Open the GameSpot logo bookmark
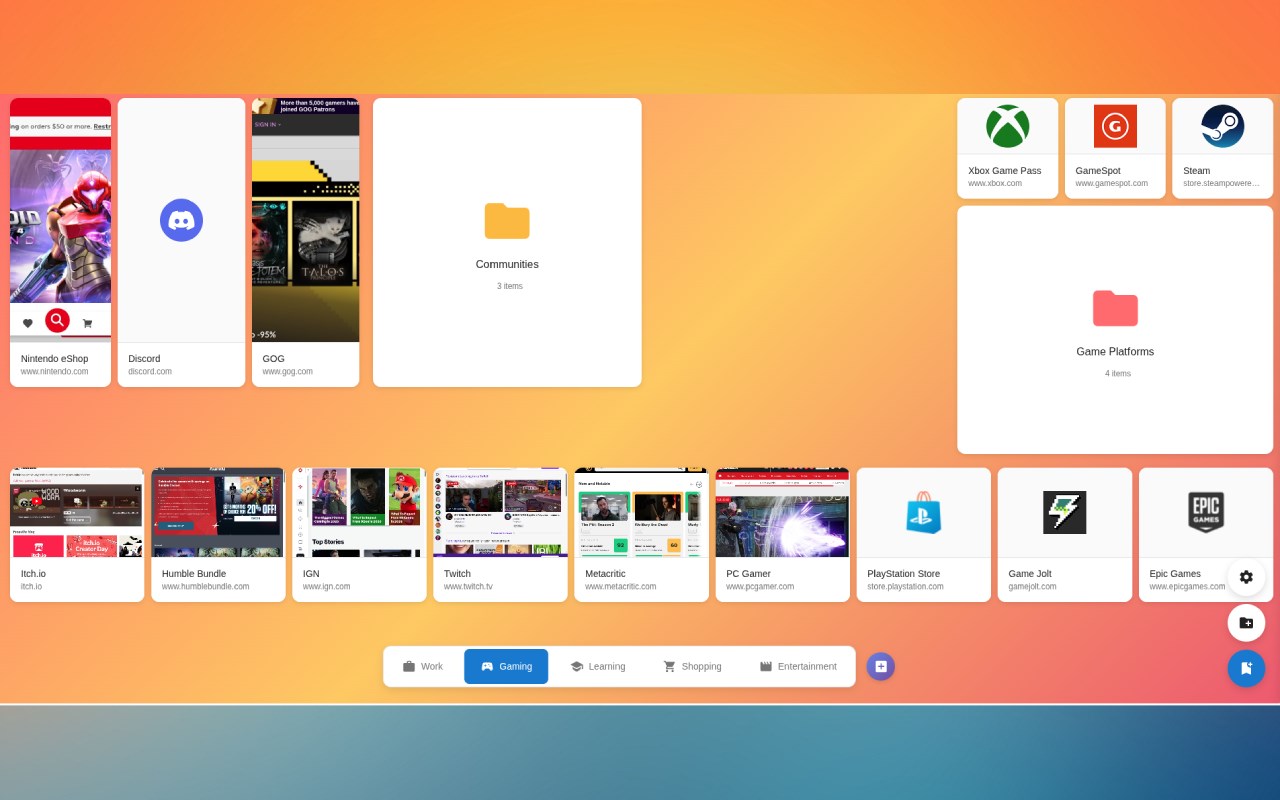Viewport: 1280px width, 800px height. tap(1115, 126)
